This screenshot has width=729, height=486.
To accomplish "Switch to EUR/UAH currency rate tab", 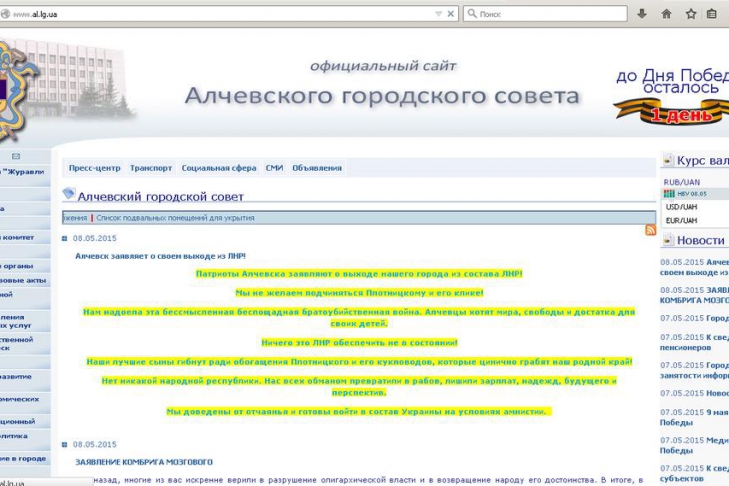I will pyautogui.click(x=682, y=220).
